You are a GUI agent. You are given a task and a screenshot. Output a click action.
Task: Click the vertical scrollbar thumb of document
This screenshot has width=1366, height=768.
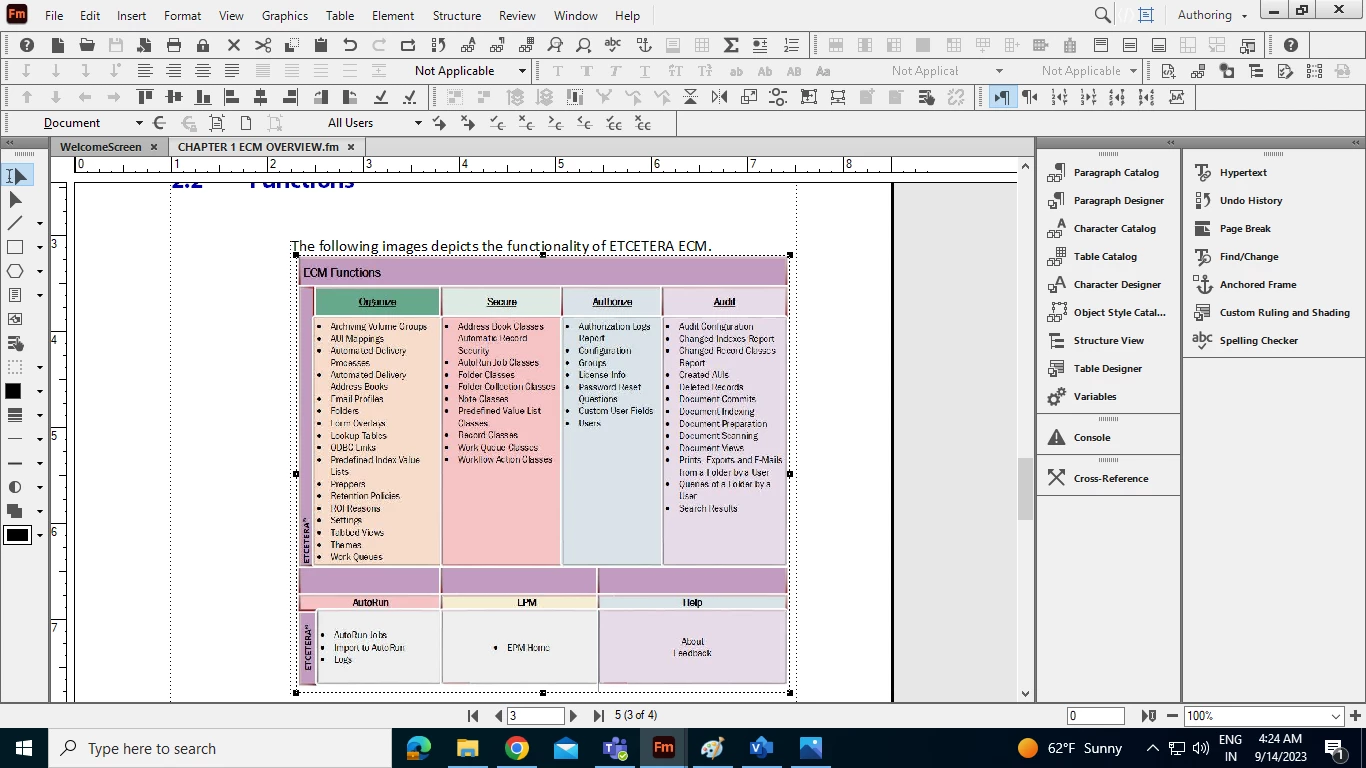click(x=1025, y=489)
